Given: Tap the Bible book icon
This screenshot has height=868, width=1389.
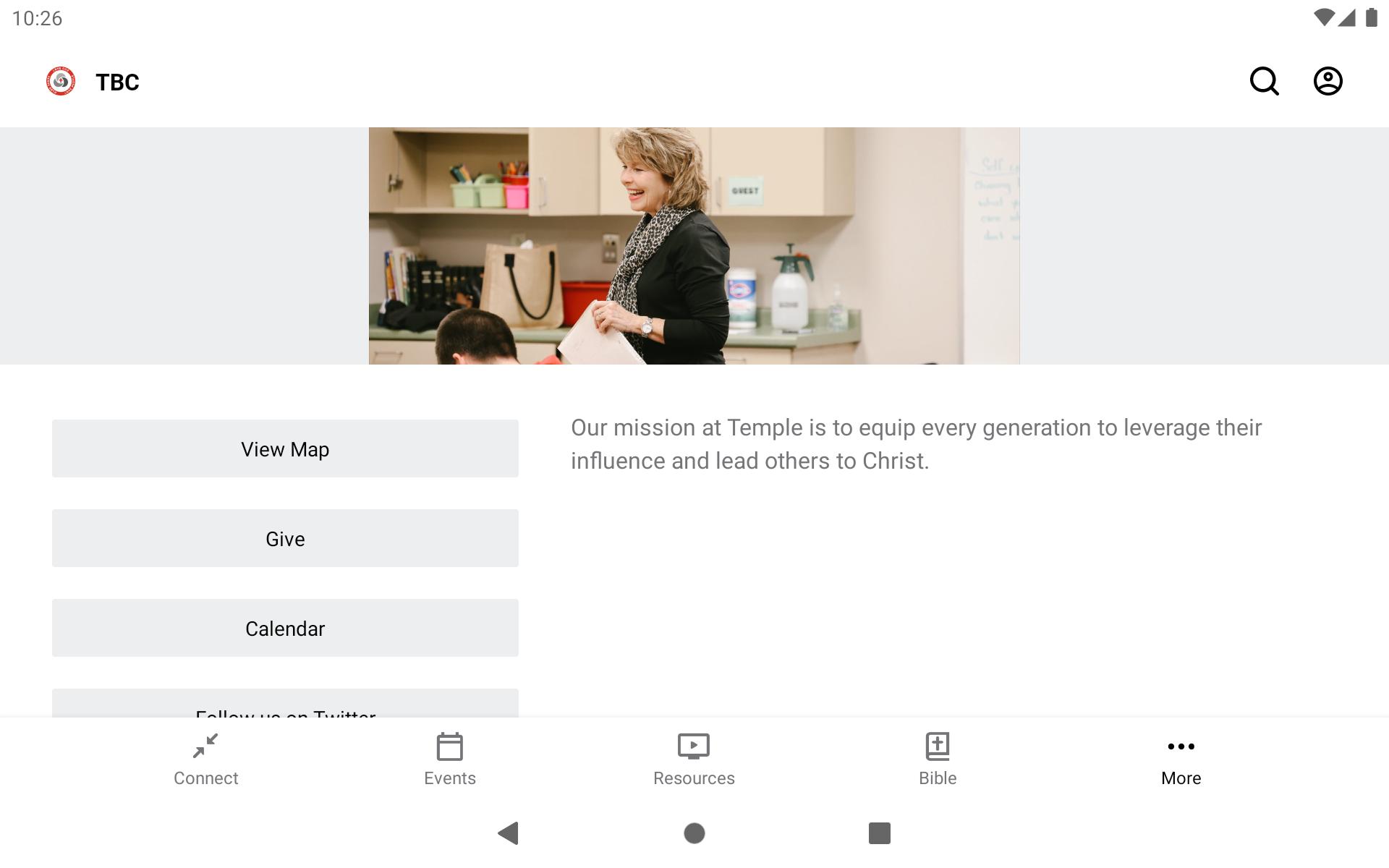Looking at the screenshot, I should [x=938, y=746].
